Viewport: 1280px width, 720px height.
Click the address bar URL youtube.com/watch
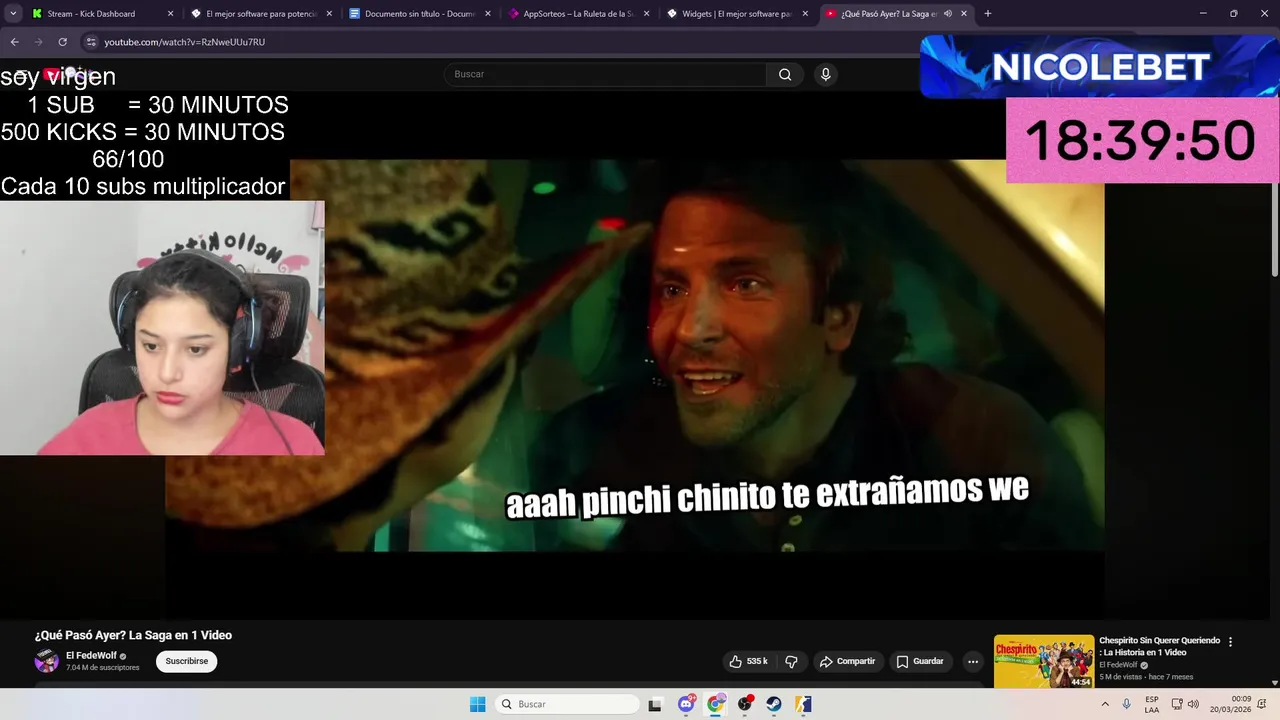pyautogui.click(x=185, y=42)
